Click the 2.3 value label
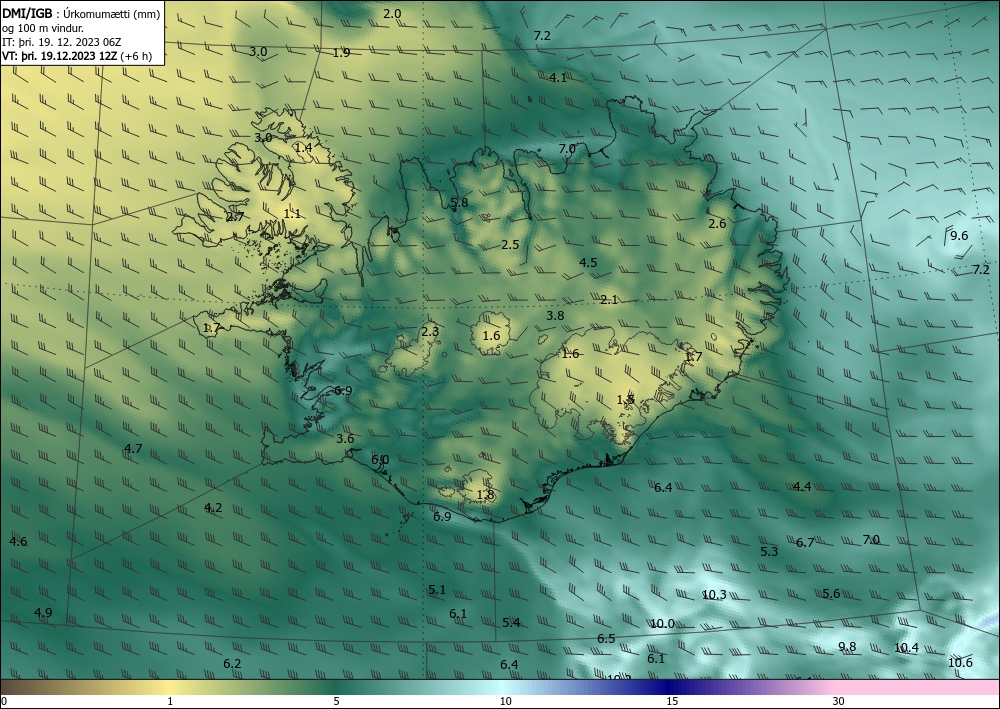The image size is (1000, 709). click(430, 331)
